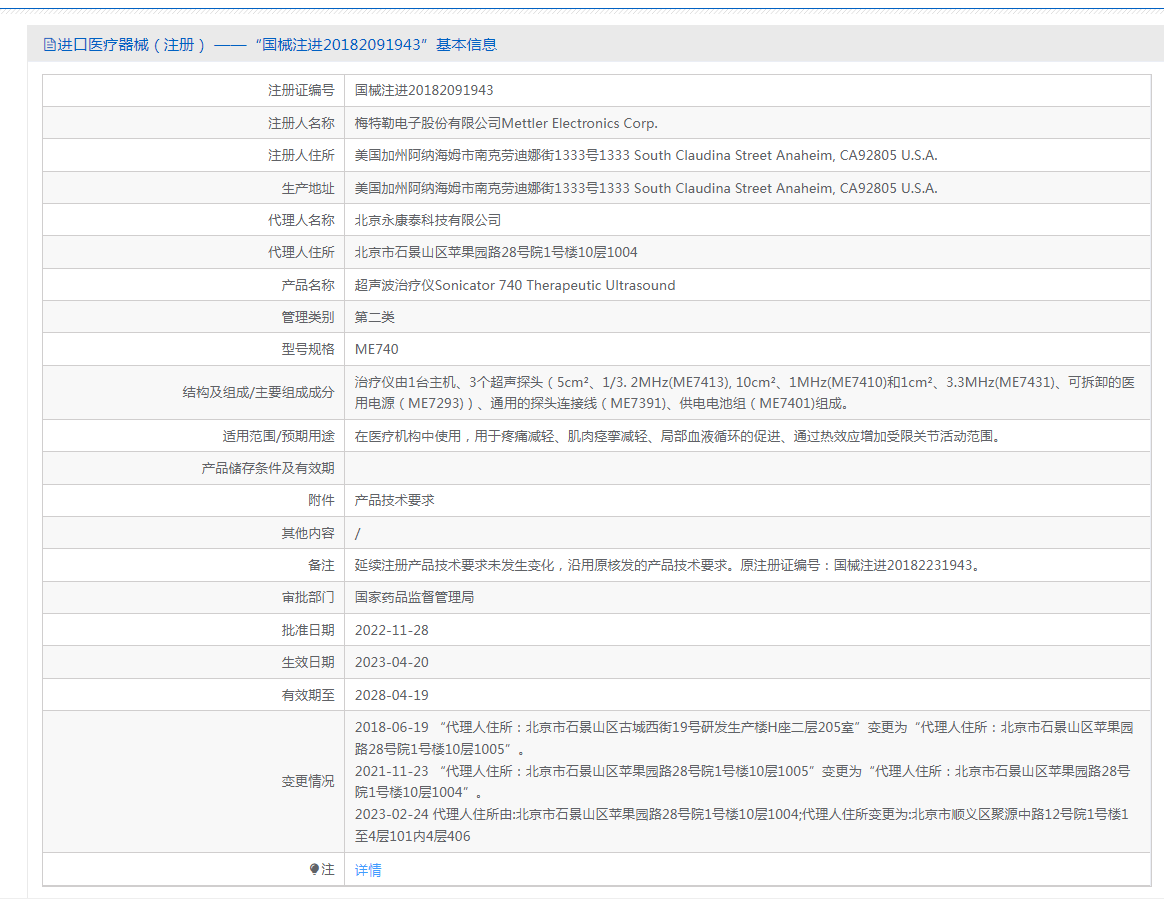
Task: Click the label 批准日期
Action: [x=308, y=630]
